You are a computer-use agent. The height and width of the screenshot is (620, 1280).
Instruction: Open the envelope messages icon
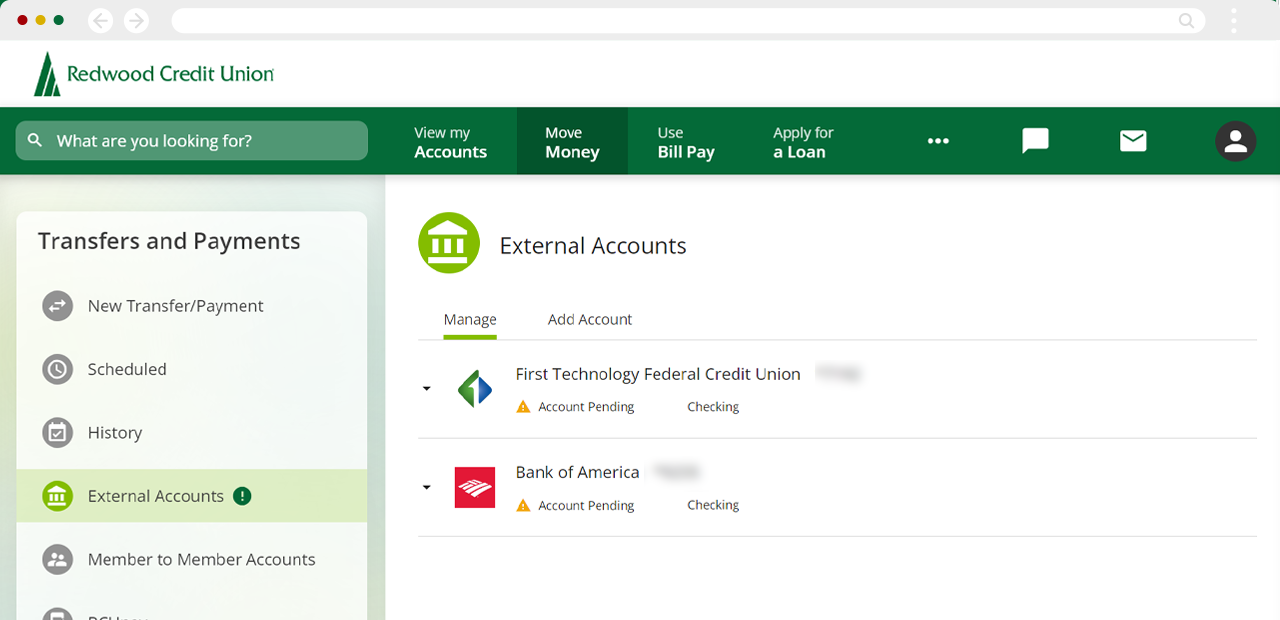point(1133,141)
